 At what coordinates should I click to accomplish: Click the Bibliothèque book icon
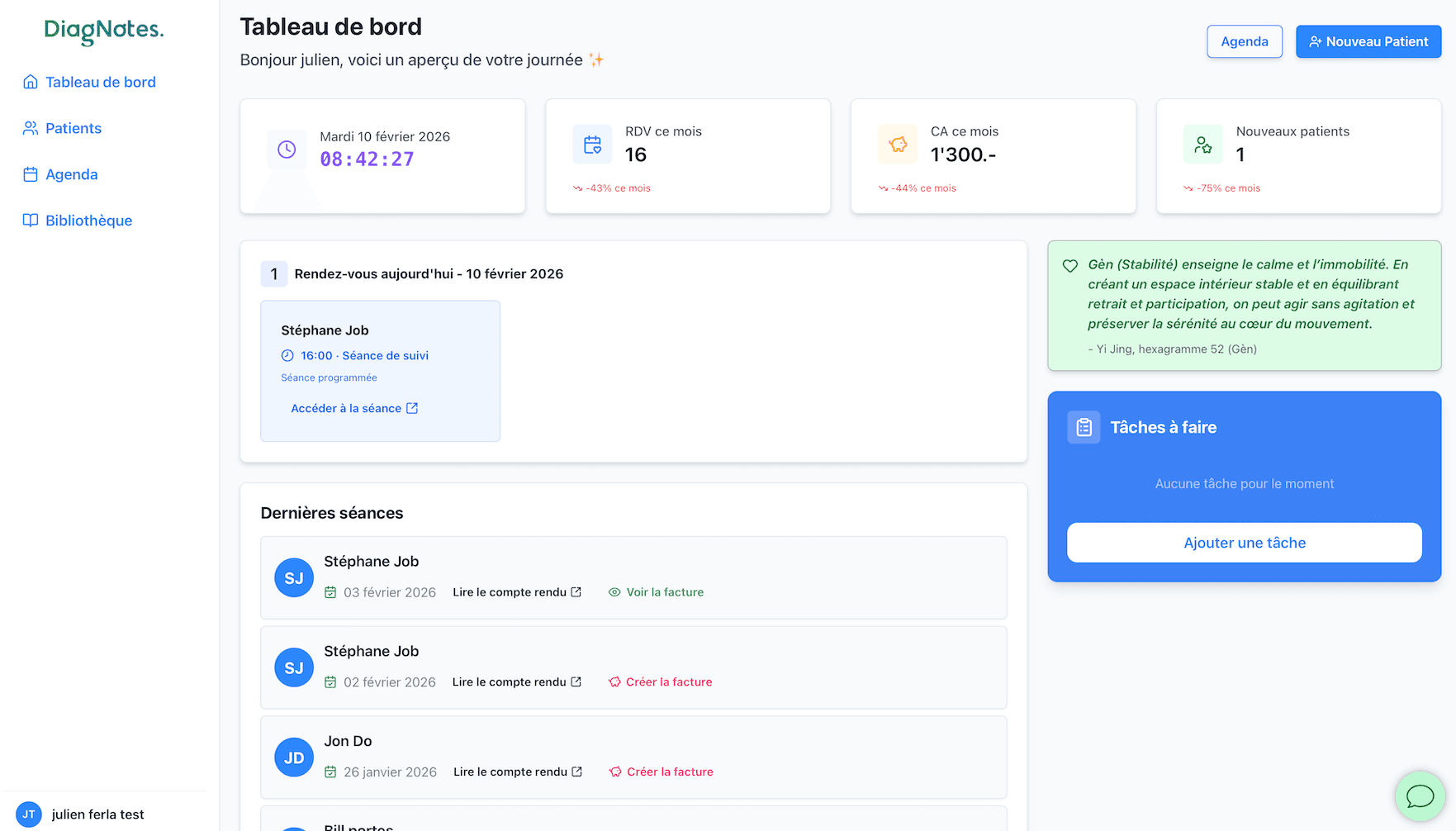(x=30, y=221)
